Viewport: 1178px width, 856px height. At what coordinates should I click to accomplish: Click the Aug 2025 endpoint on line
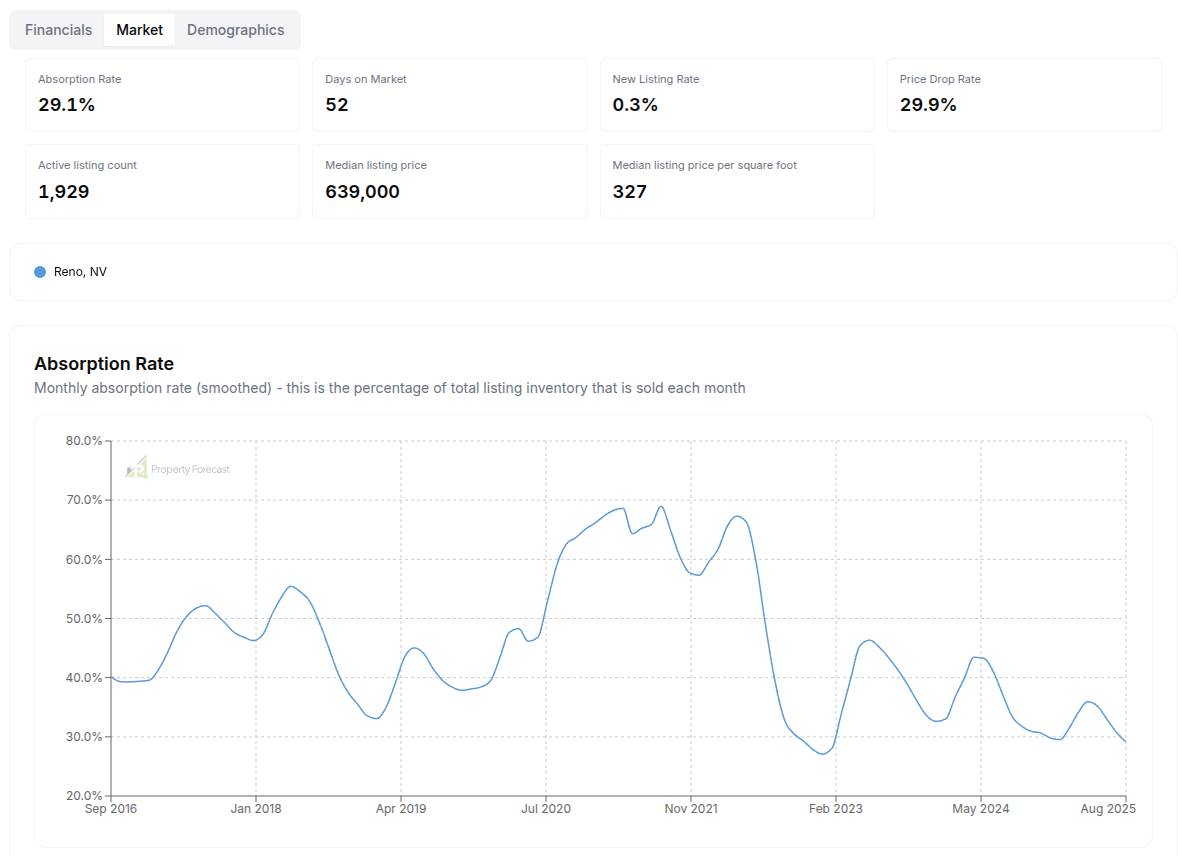1125,741
